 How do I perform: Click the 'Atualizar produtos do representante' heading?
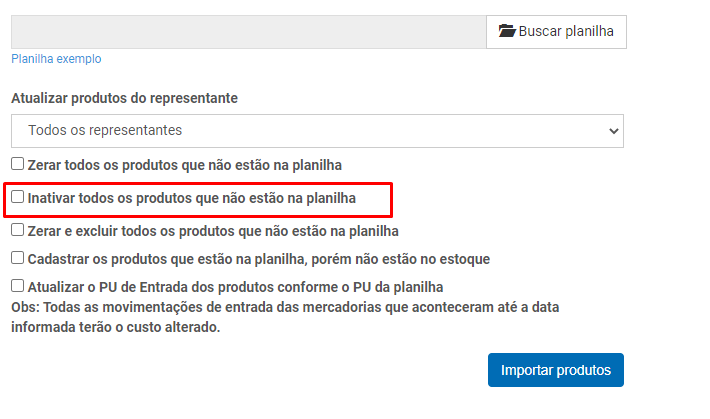click(125, 98)
